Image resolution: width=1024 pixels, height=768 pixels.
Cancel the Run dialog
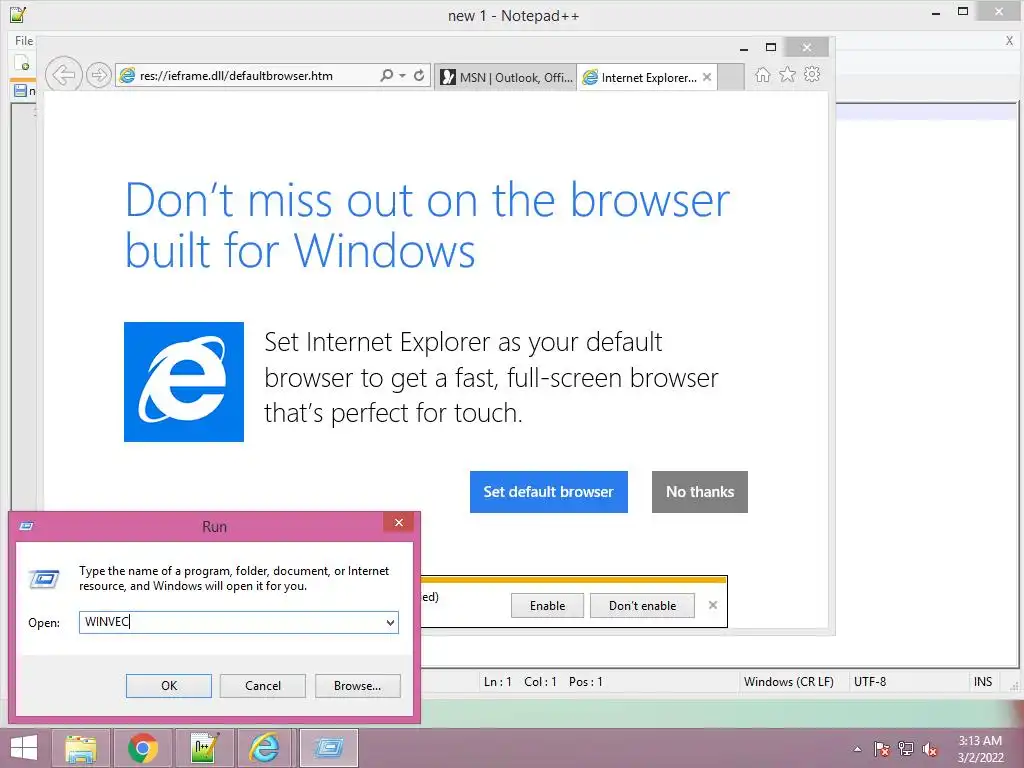click(x=263, y=686)
